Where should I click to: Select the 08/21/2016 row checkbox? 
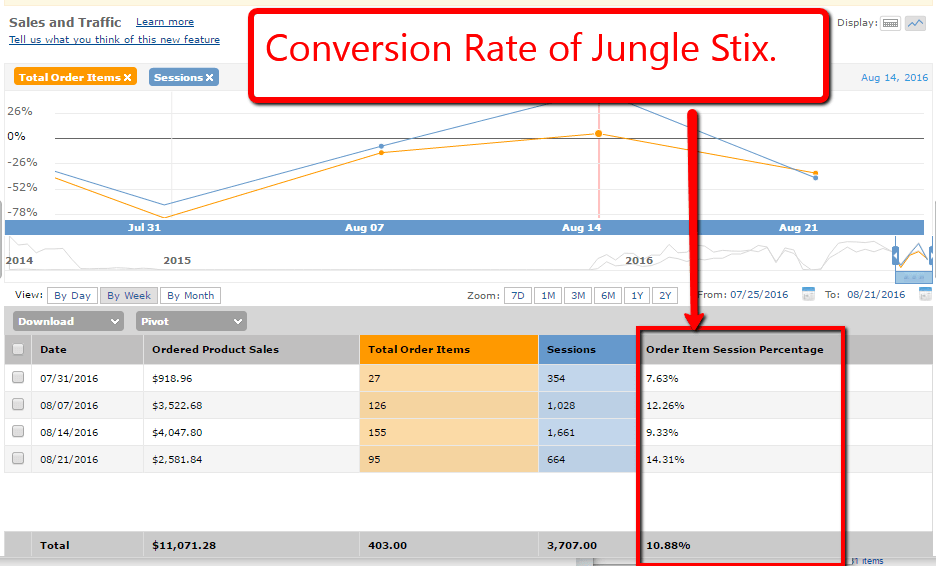pyautogui.click(x=18, y=458)
